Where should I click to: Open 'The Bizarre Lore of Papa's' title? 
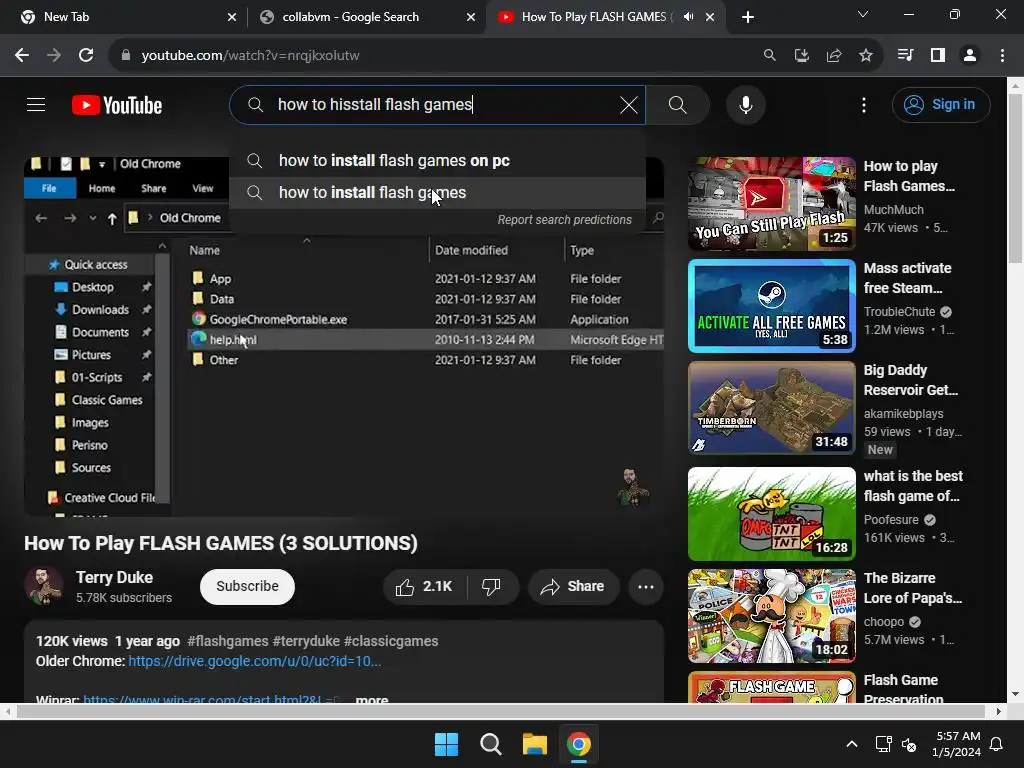pos(912,588)
